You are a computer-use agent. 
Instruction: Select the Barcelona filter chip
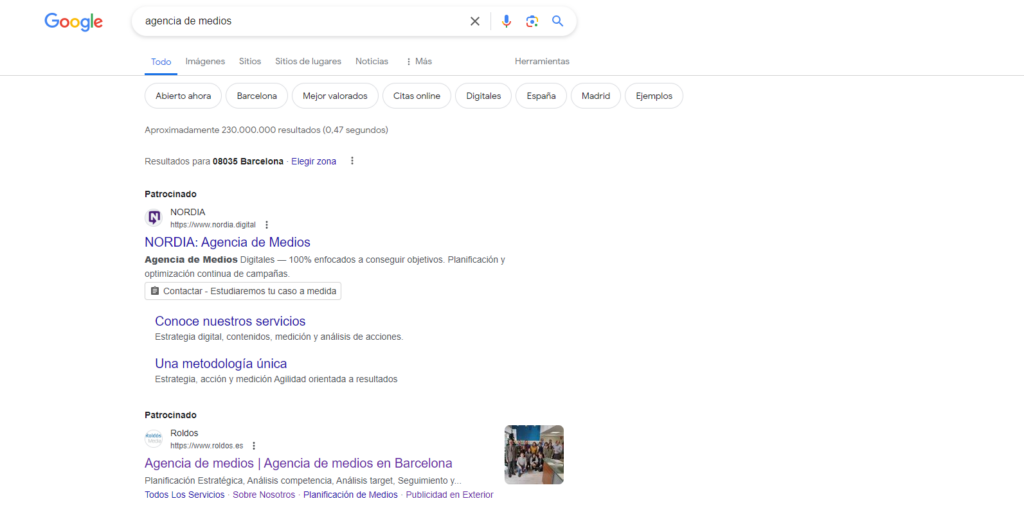point(257,96)
